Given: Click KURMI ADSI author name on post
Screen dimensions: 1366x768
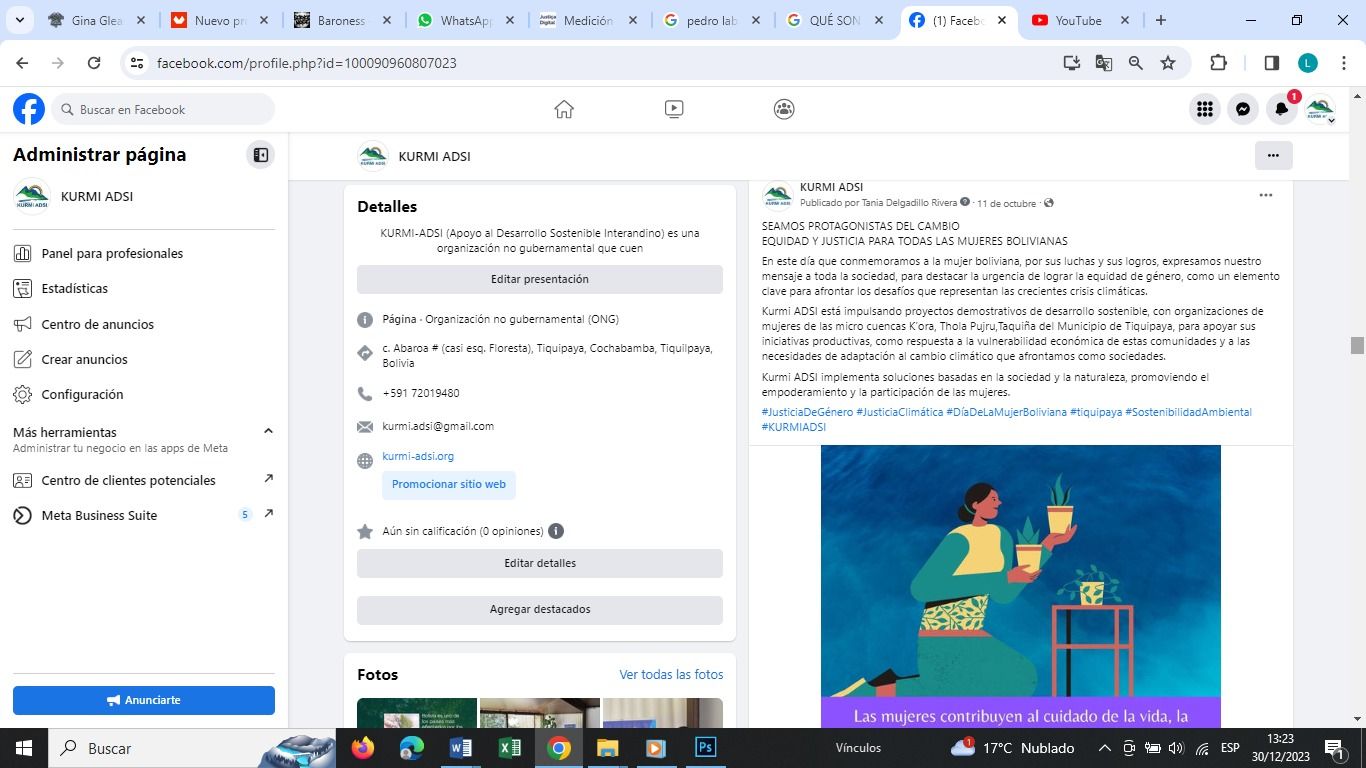Looking at the screenshot, I should [831, 187].
